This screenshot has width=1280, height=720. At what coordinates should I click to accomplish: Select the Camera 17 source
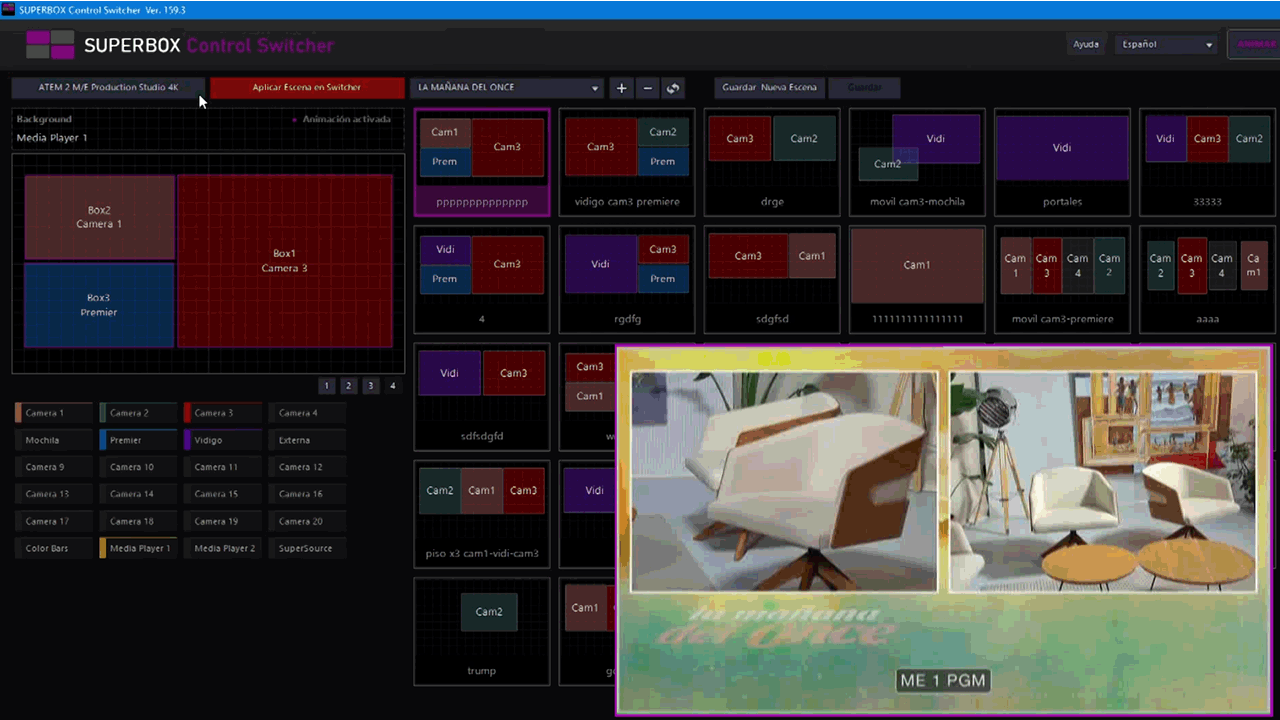54,521
